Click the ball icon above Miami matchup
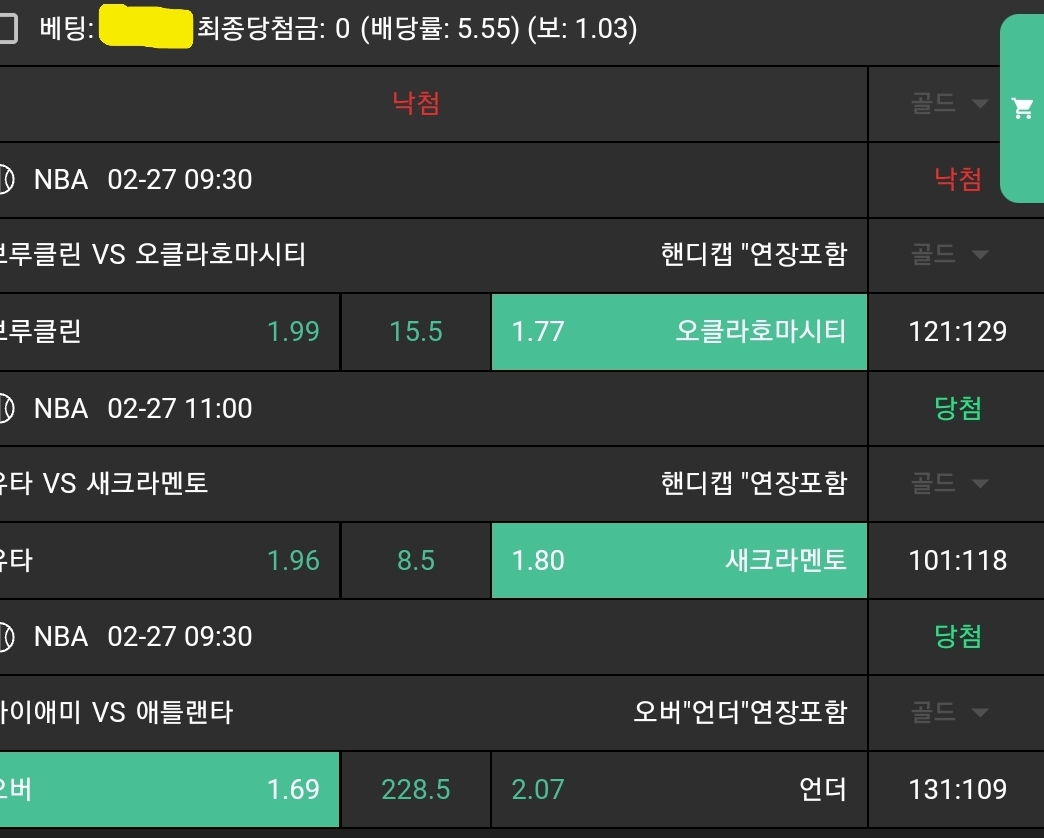 point(6,636)
